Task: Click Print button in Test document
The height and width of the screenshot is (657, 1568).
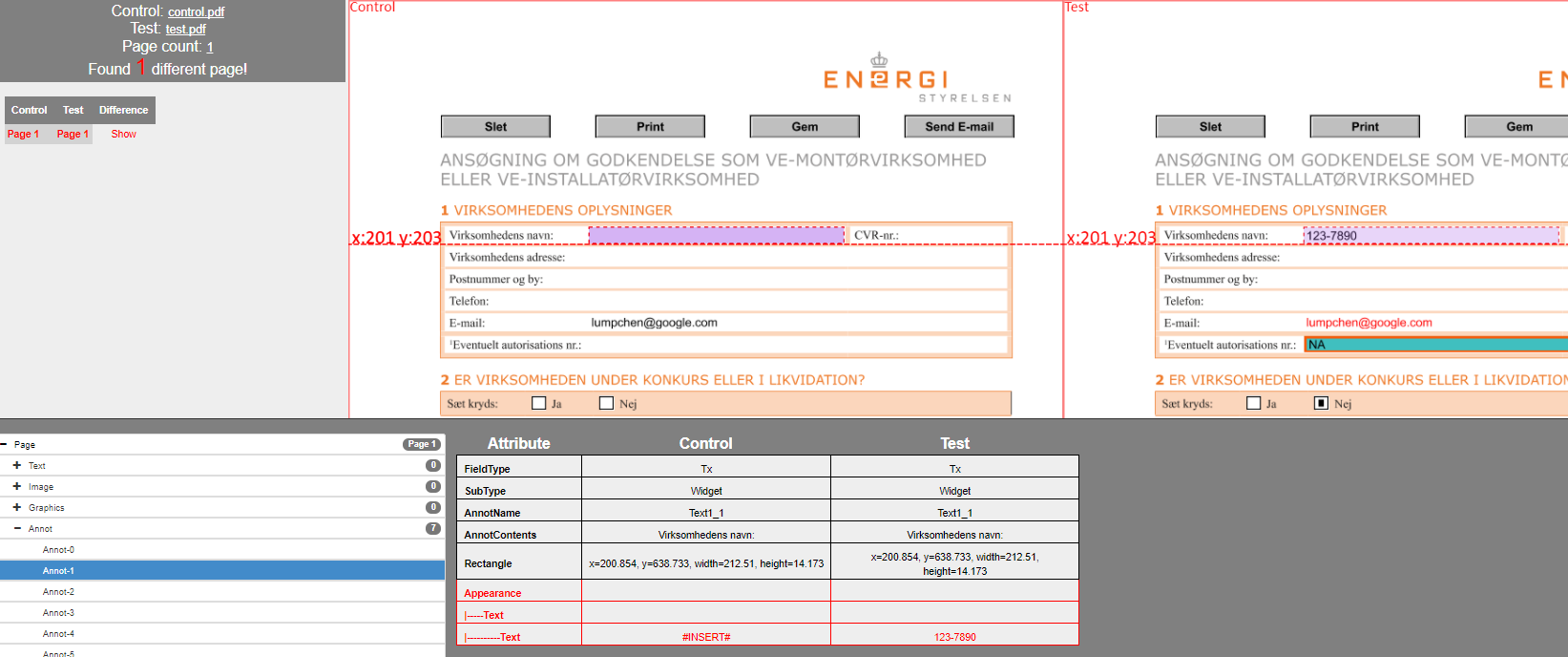Action: tap(1366, 127)
